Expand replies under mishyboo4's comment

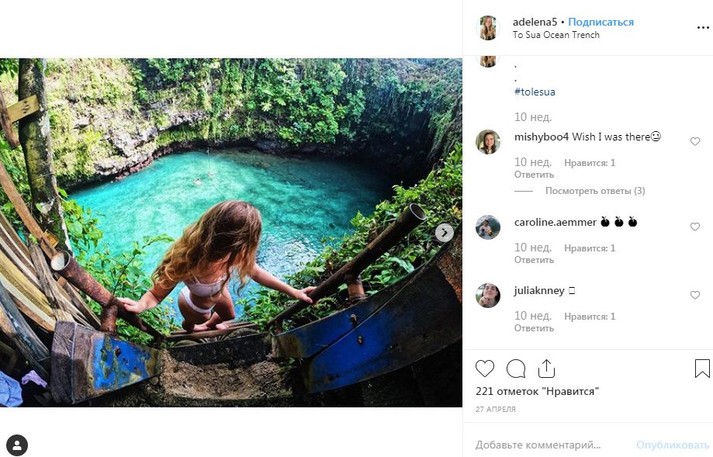pyautogui.click(x=594, y=191)
